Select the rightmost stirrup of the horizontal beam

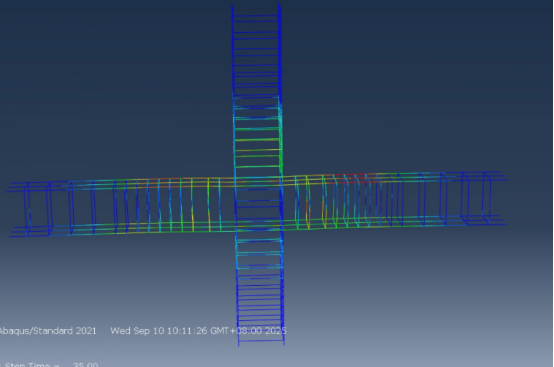pyautogui.click(x=487, y=198)
